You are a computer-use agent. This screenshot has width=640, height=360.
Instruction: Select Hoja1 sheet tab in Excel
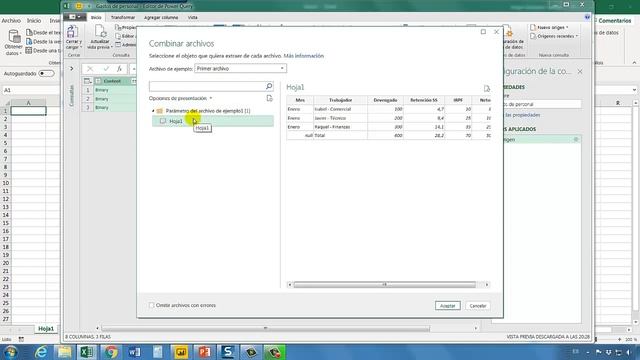click(x=46, y=329)
